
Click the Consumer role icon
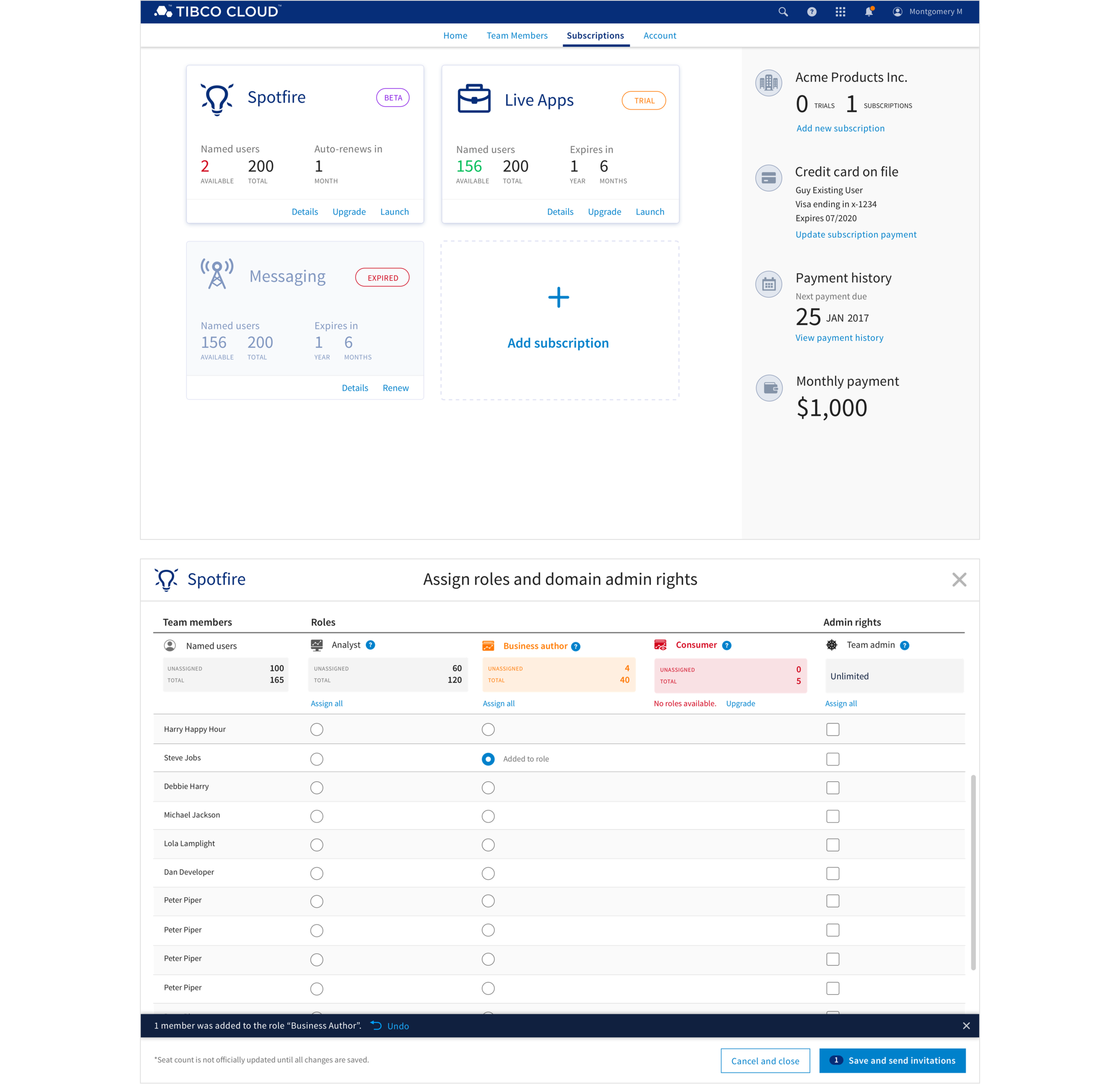pyautogui.click(x=660, y=645)
